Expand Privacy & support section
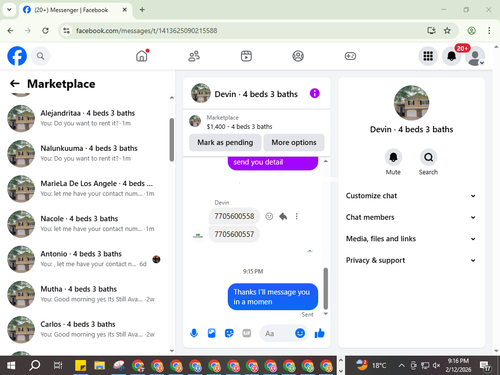The height and width of the screenshot is (375, 500). coord(411,260)
